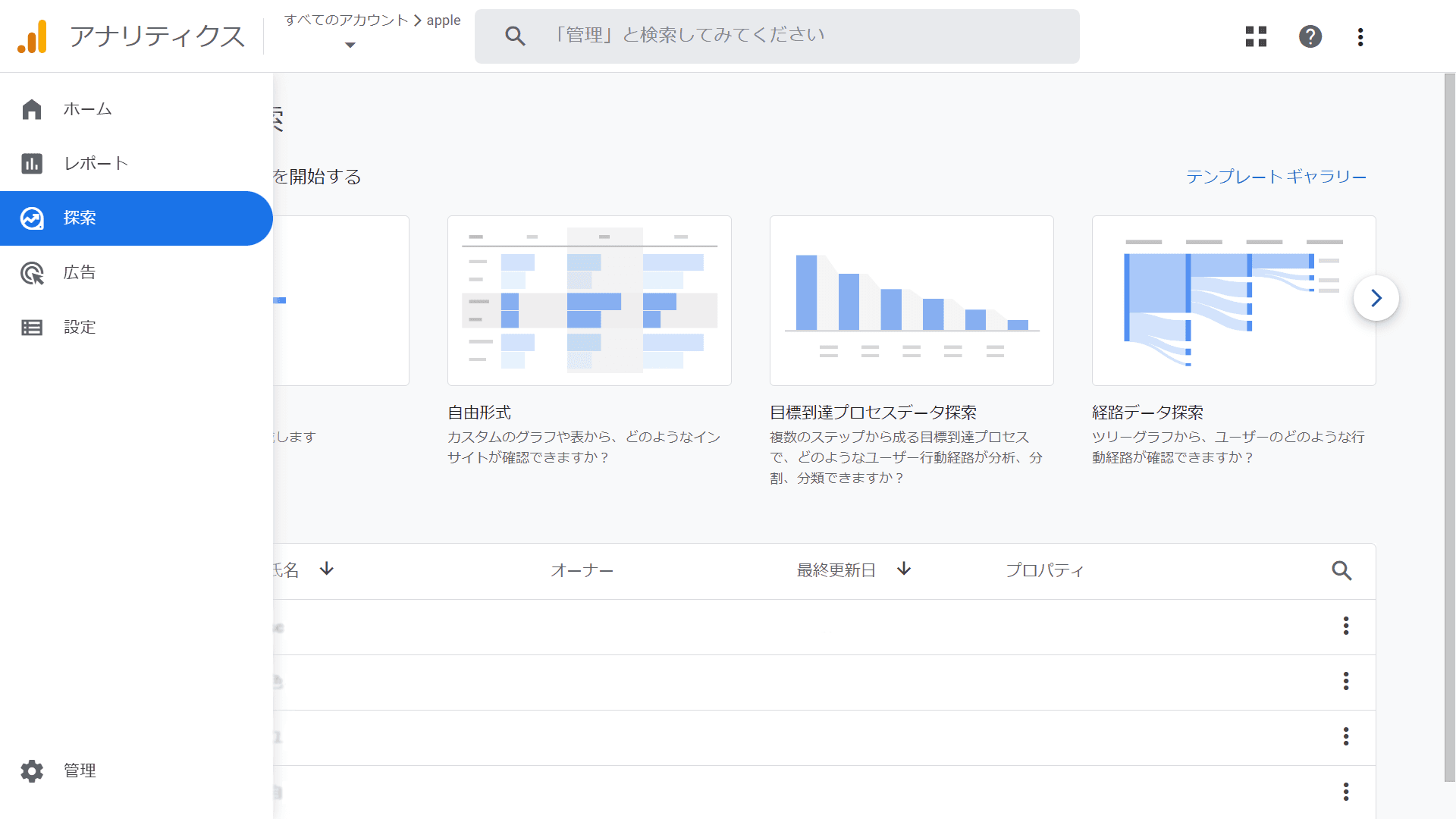Open テンプレート ギャラリー link
The height and width of the screenshot is (819, 1456).
pos(1276,177)
